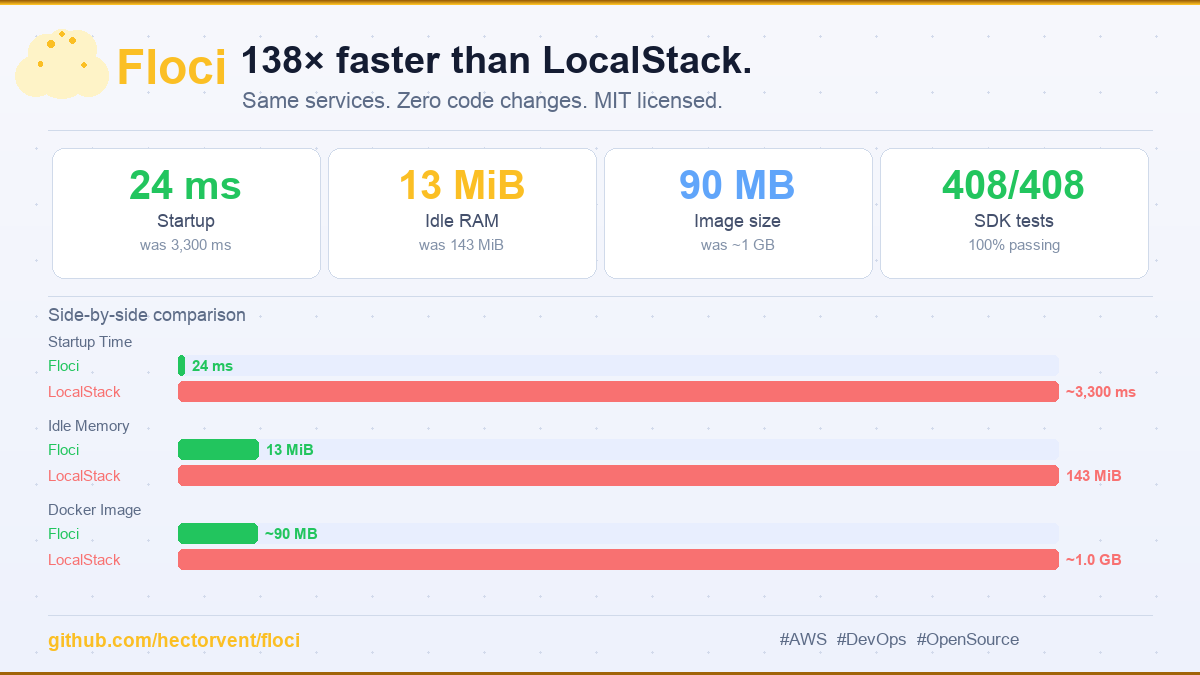Select the '408/408' SDK tests value
The height and width of the screenshot is (675, 1200).
click(x=1014, y=185)
